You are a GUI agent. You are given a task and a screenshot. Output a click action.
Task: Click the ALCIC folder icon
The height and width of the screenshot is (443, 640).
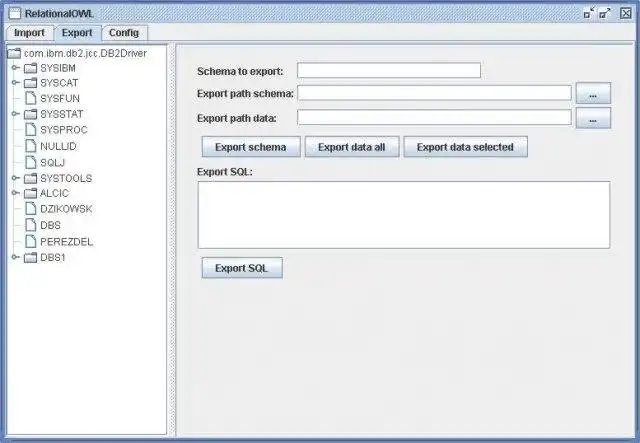(30, 193)
